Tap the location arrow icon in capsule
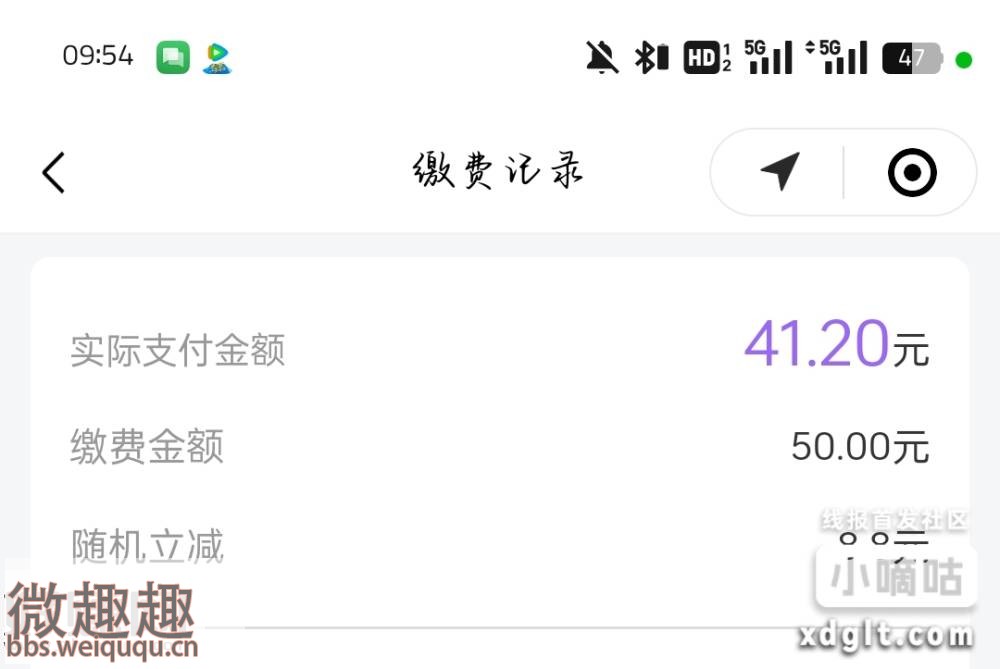 point(780,170)
